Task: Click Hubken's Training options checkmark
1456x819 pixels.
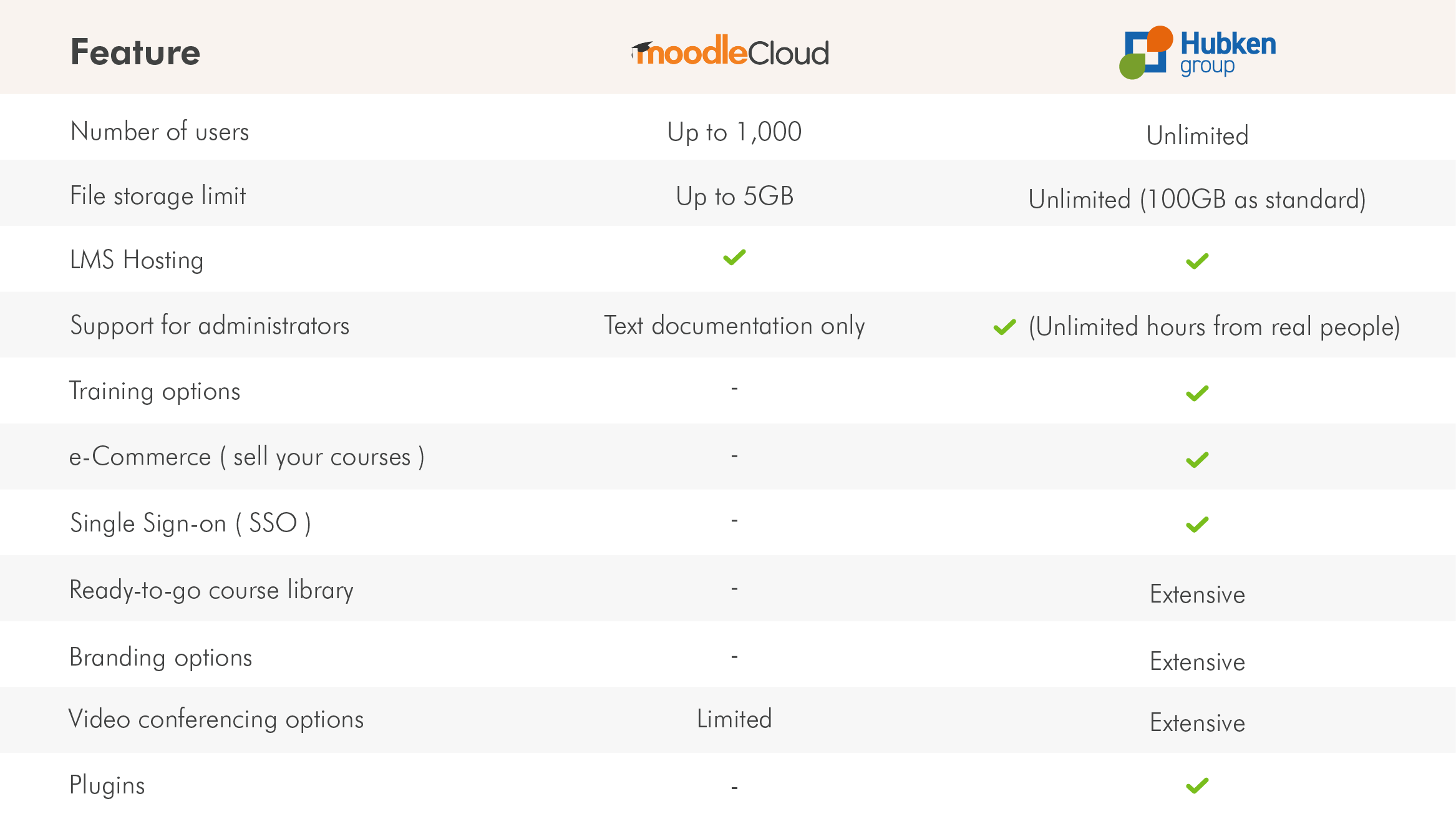Action: pos(1197,394)
